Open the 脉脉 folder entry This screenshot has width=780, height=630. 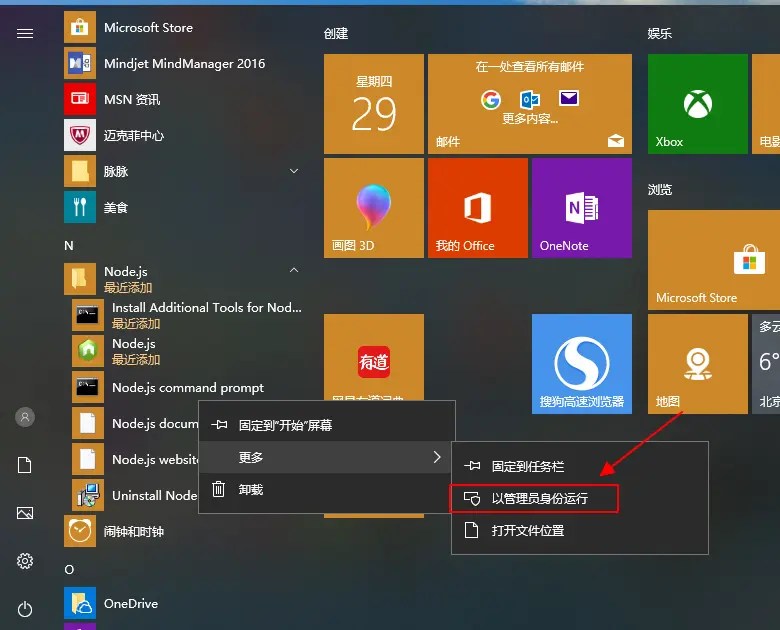pyautogui.click(x=182, y=171)
